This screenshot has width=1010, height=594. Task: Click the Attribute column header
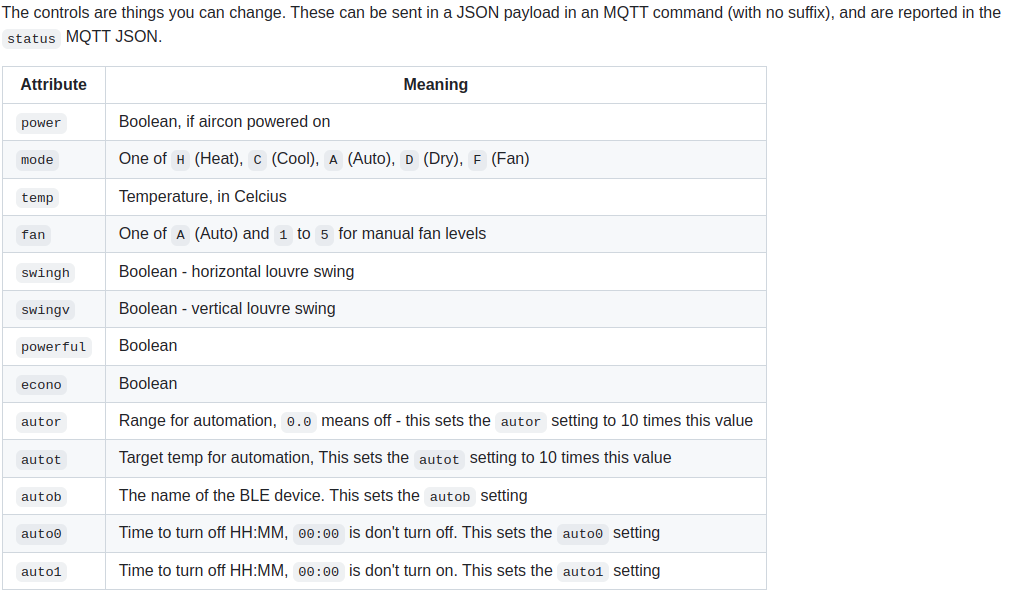tap(54, 85)
